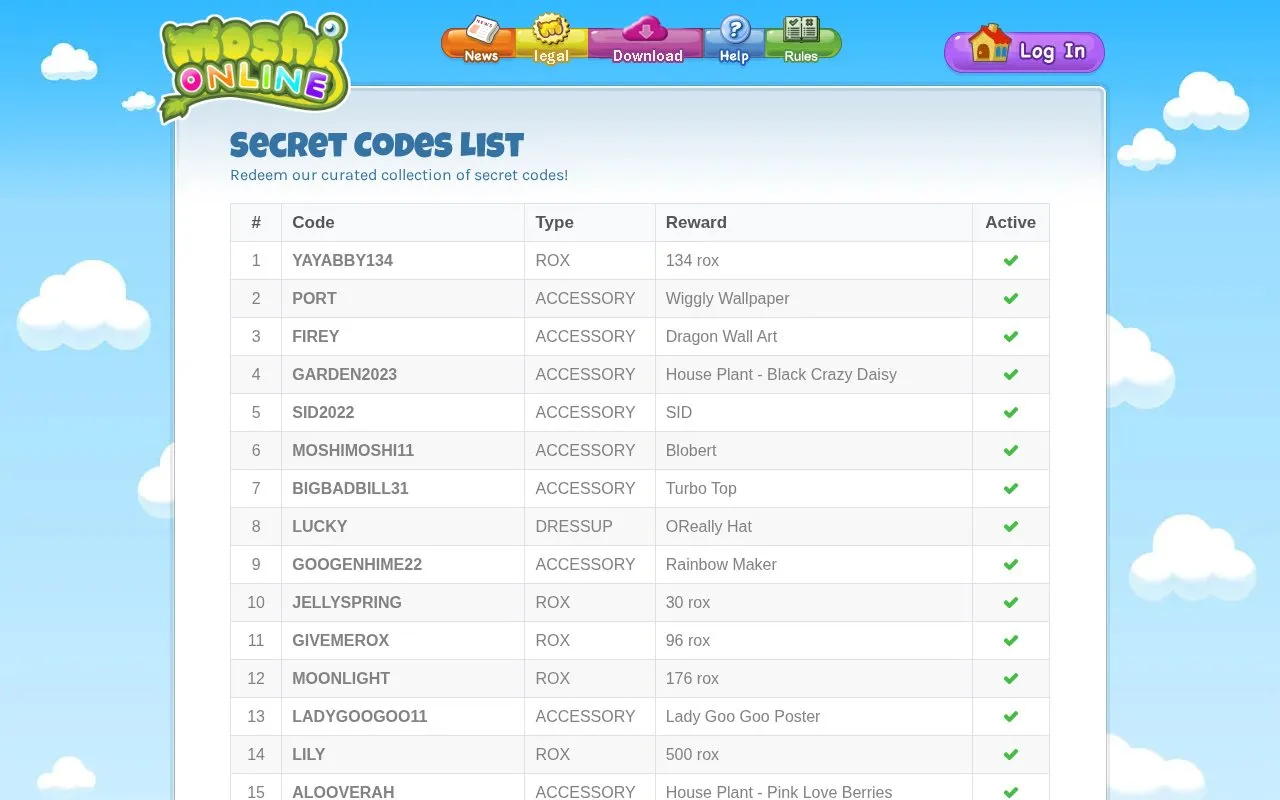This screenshot has height=800, width=1280.
Task: Open the Download nav button
Action: pyautogui.click(x=646, y=42)
